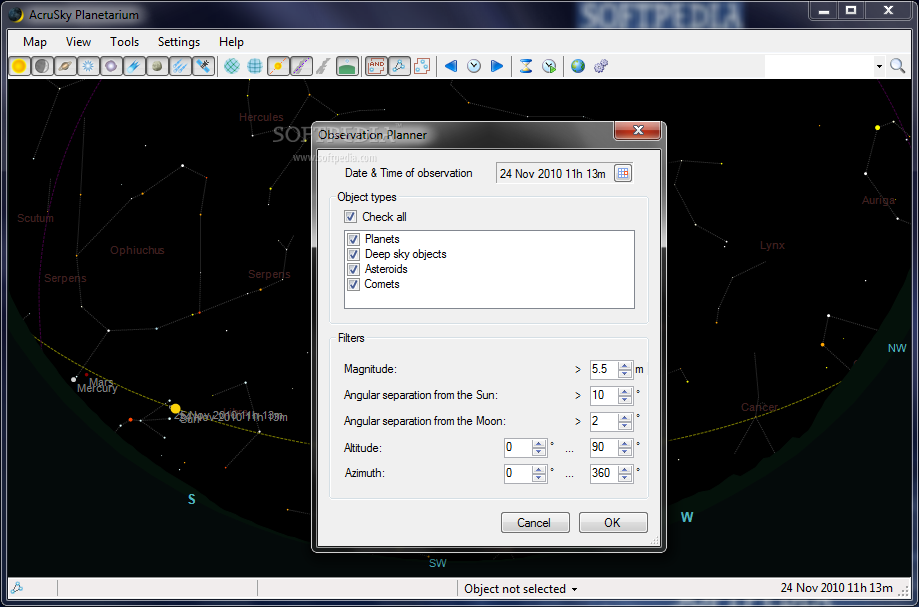Open the Settings menu
This screenshot has width=919, height=607.
(179, 42)
